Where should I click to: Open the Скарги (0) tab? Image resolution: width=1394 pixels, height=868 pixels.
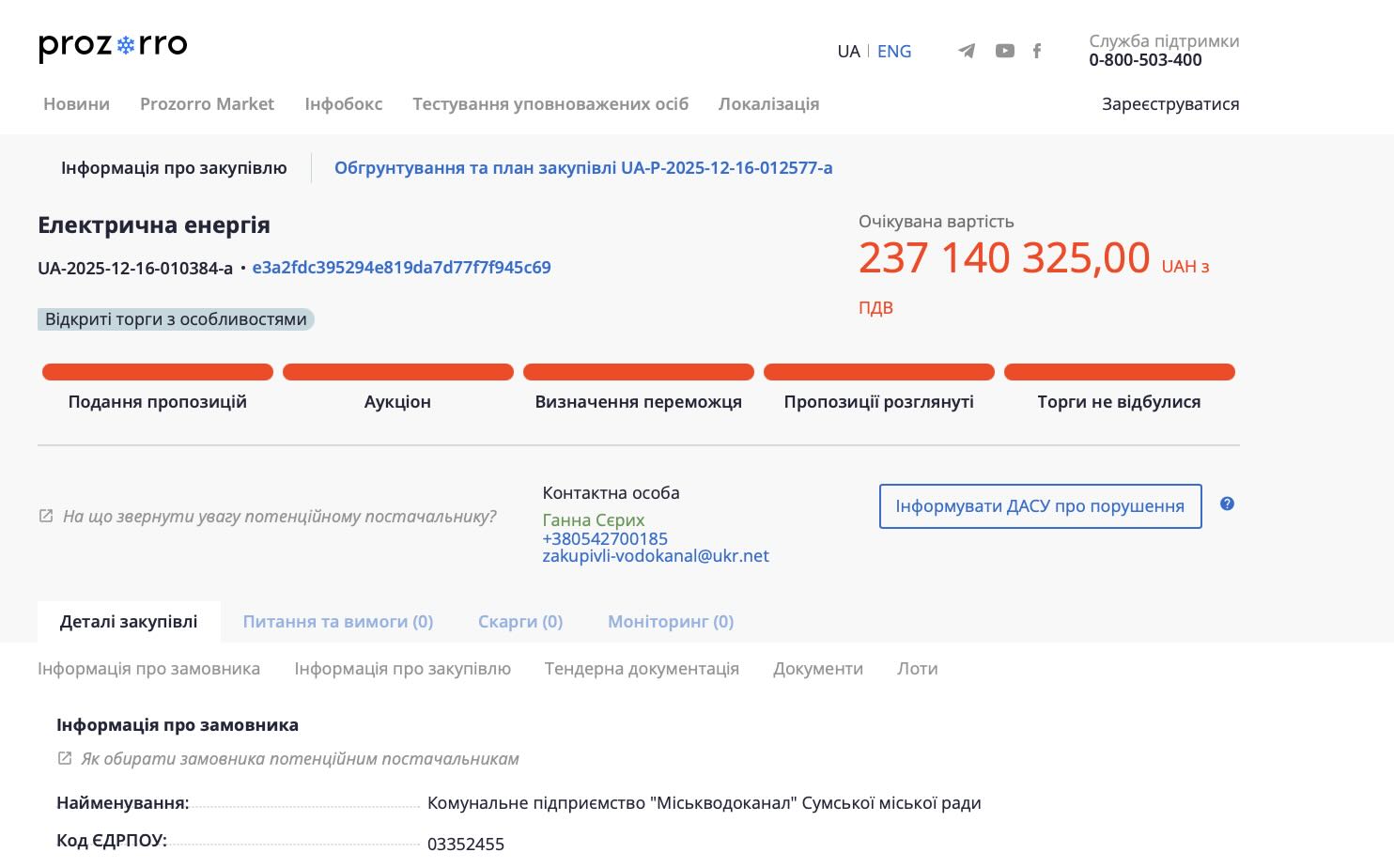519,622
